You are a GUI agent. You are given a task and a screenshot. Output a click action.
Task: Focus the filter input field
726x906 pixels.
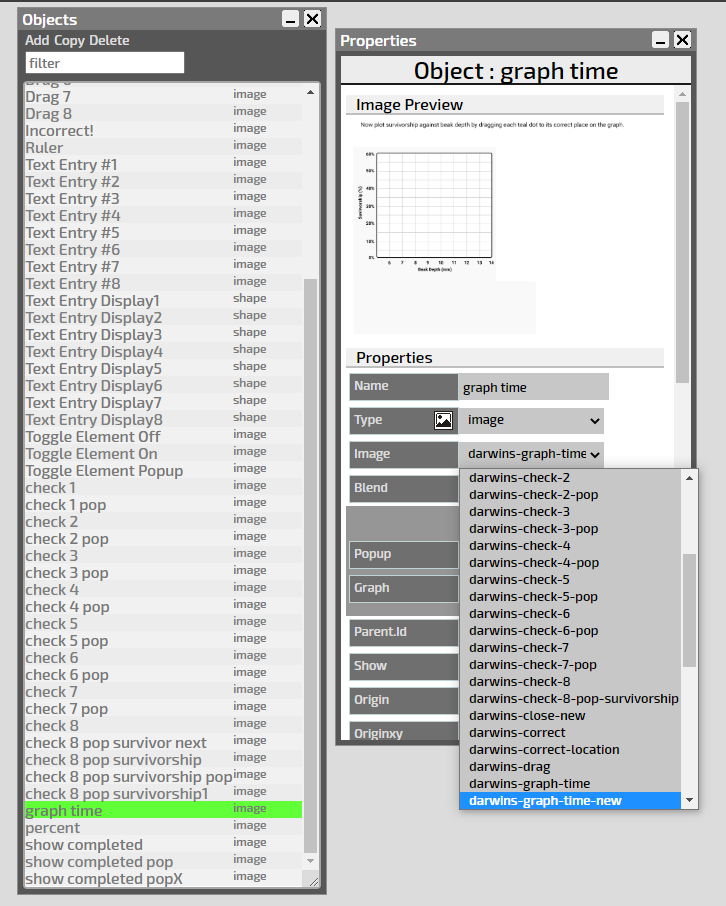point(105,63)
